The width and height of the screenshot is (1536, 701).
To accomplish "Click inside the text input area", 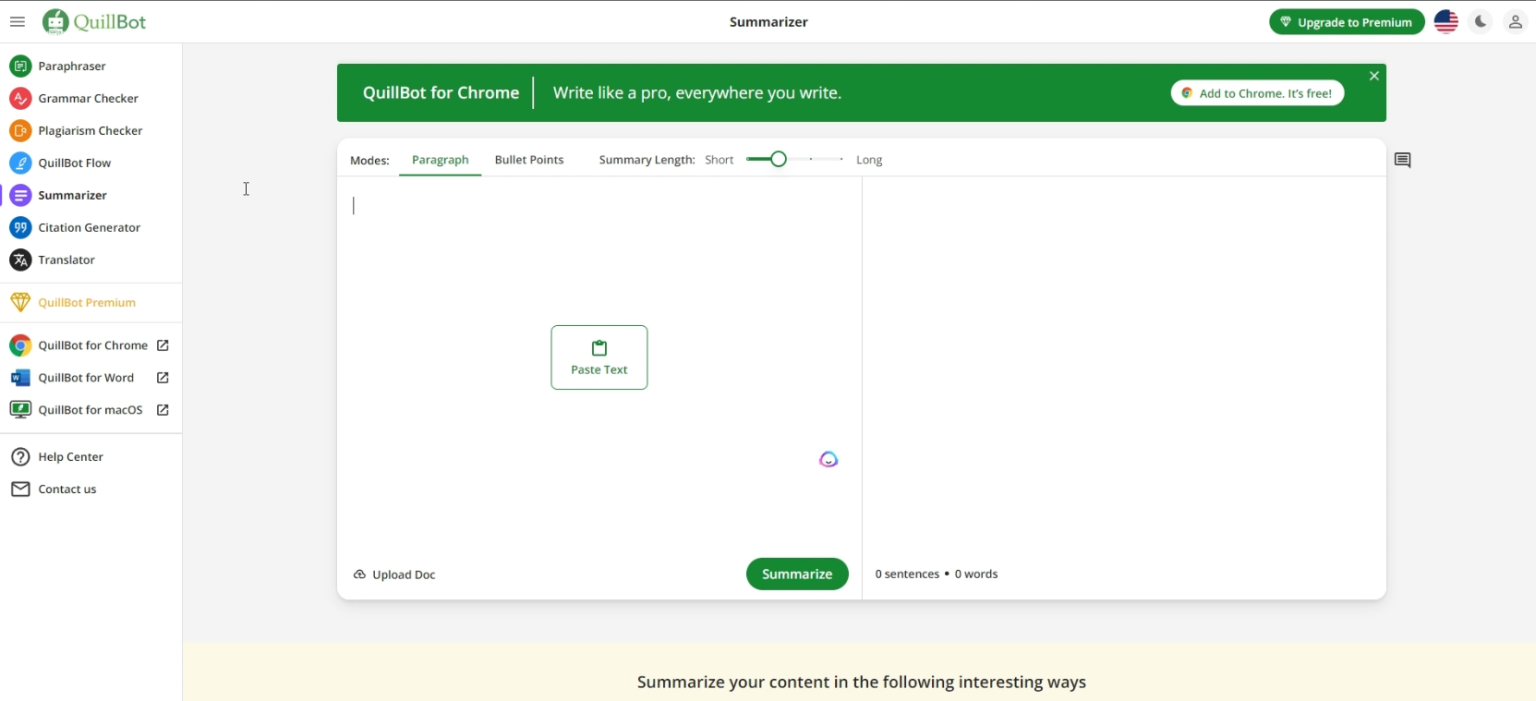I will (x=600, y=260).
